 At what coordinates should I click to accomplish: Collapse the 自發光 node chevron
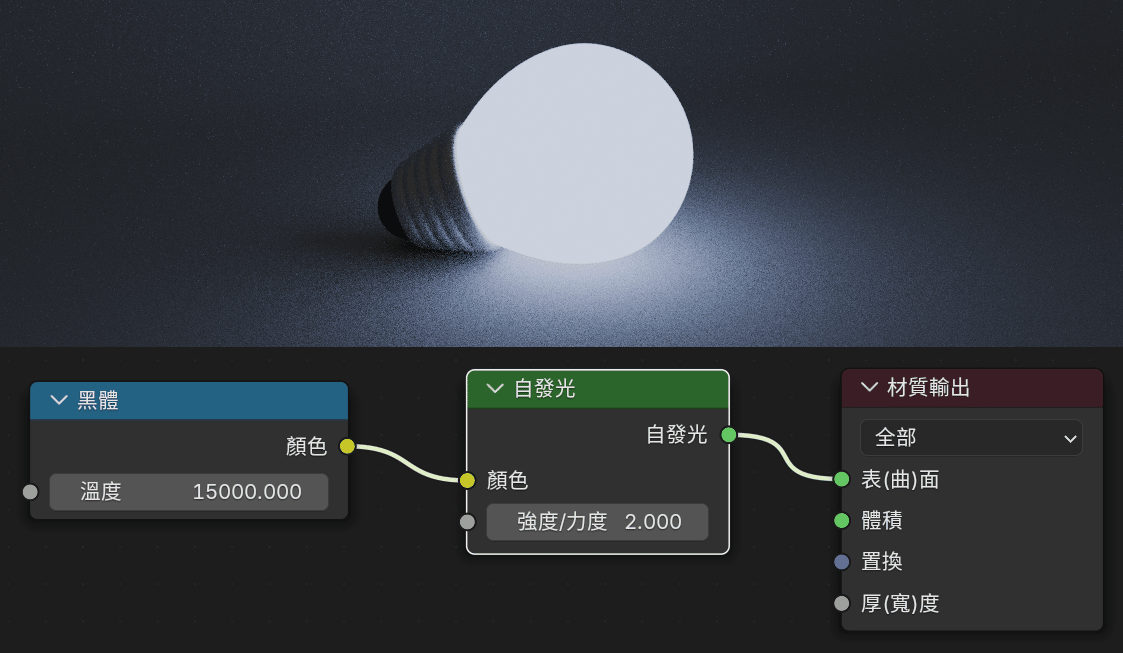tap(495, 389)
